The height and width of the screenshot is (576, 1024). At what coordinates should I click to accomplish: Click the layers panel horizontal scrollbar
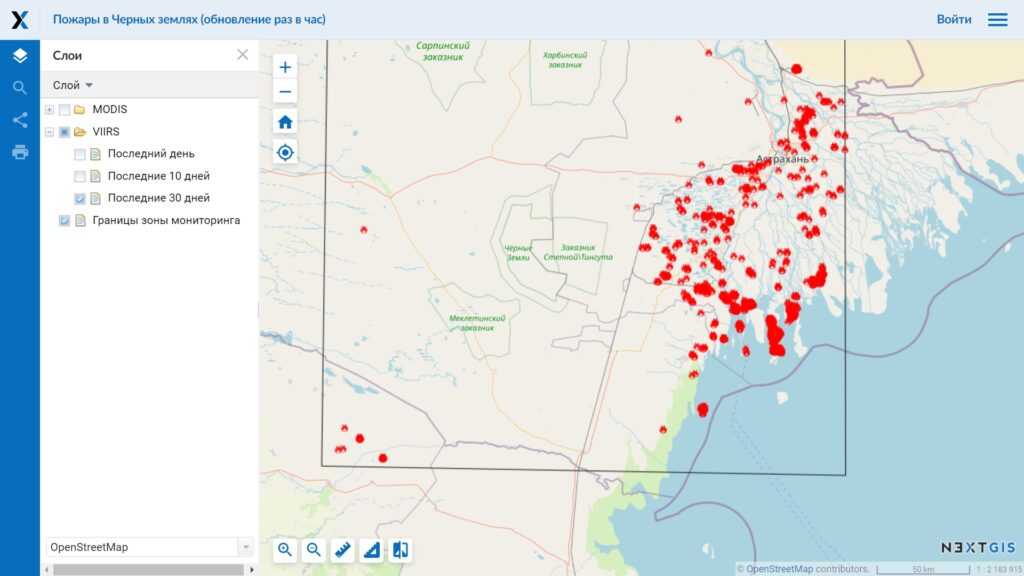tap(148, 570)
